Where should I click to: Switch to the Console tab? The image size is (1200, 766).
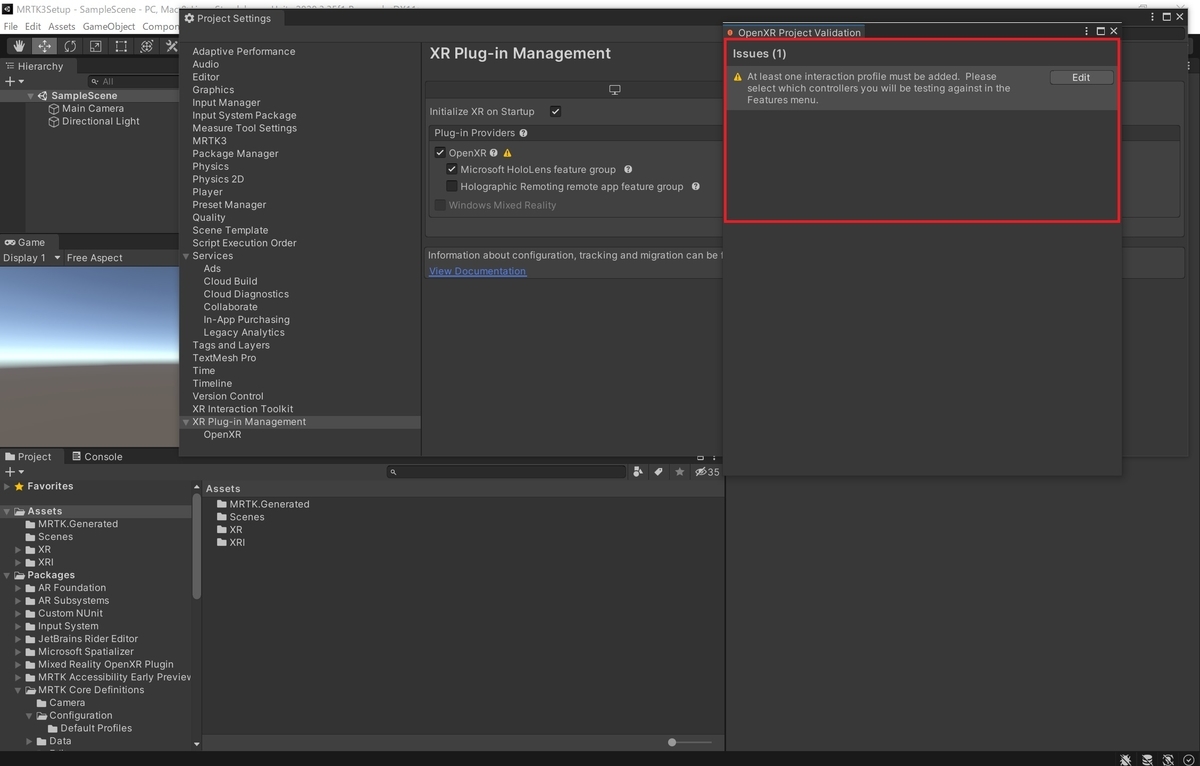tap(96, 457)
